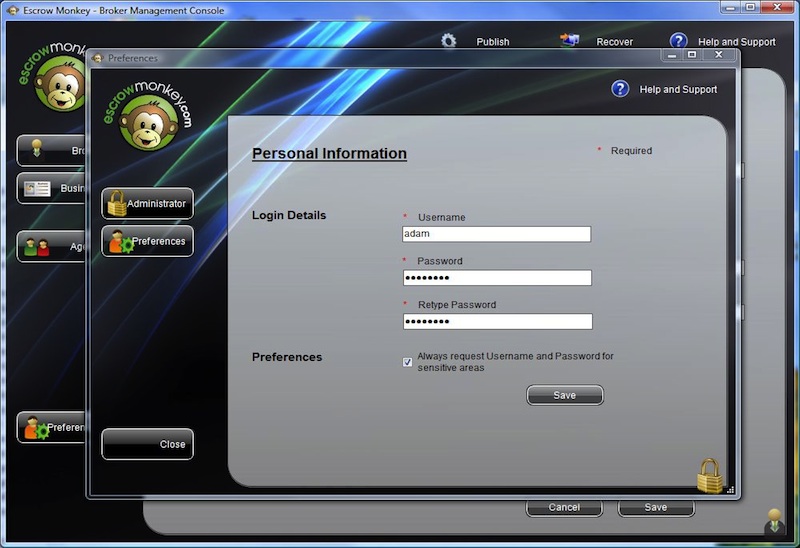The width and height of the screenshot is (800, 548).
Task: Click Publish in the main toolbar
Action: [492, 42]
